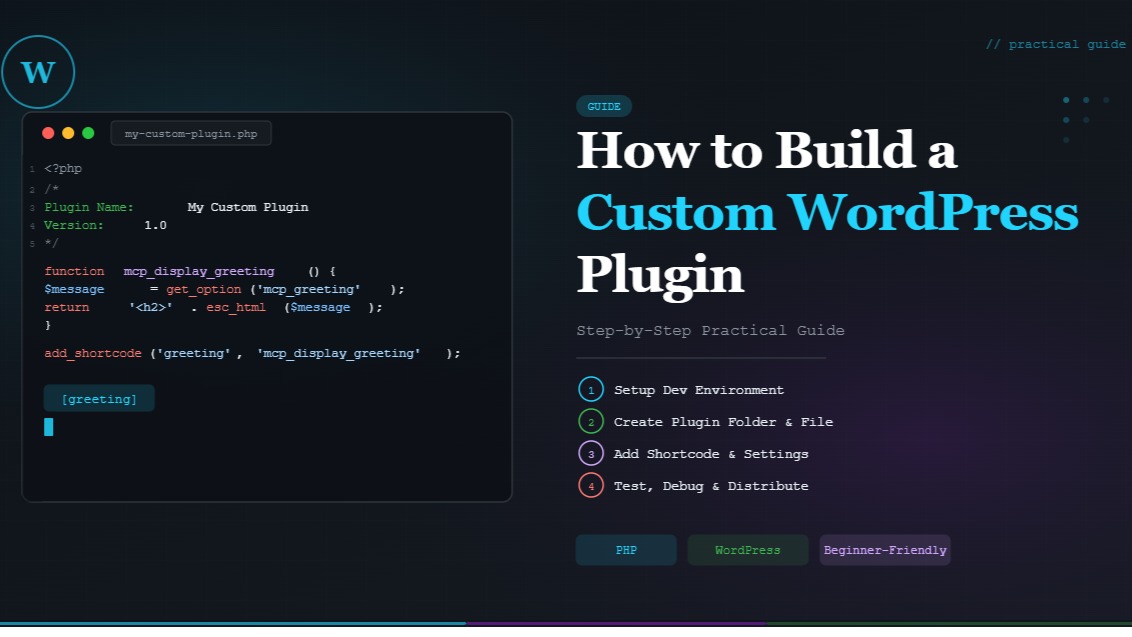The height and width of the screenshot is (637, 1132).
Task: Click the PHP tag
Action: point(626,550)
